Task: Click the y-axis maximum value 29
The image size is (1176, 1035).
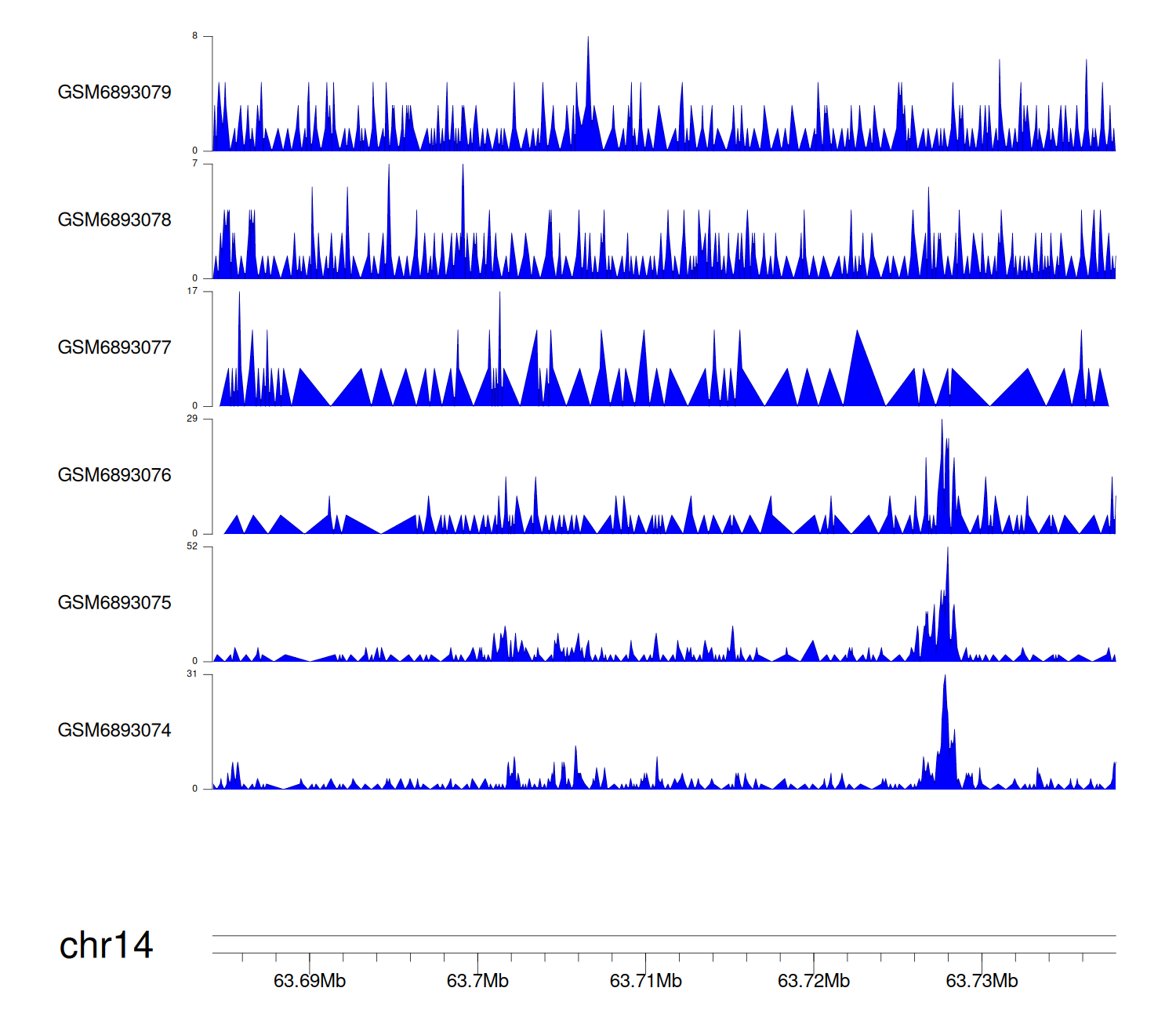Action: [192, 419]
